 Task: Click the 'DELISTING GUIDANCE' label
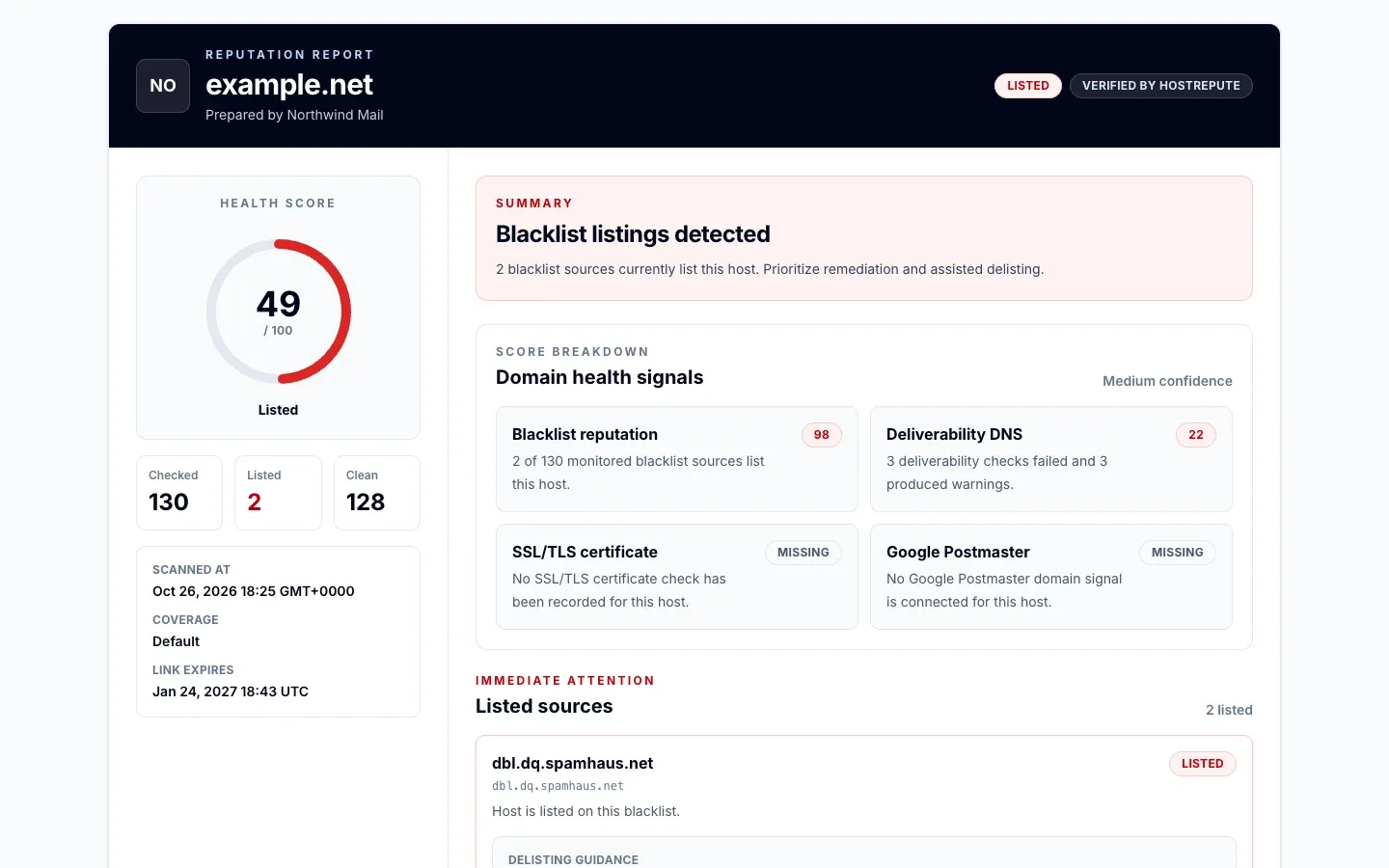point(573,860)
